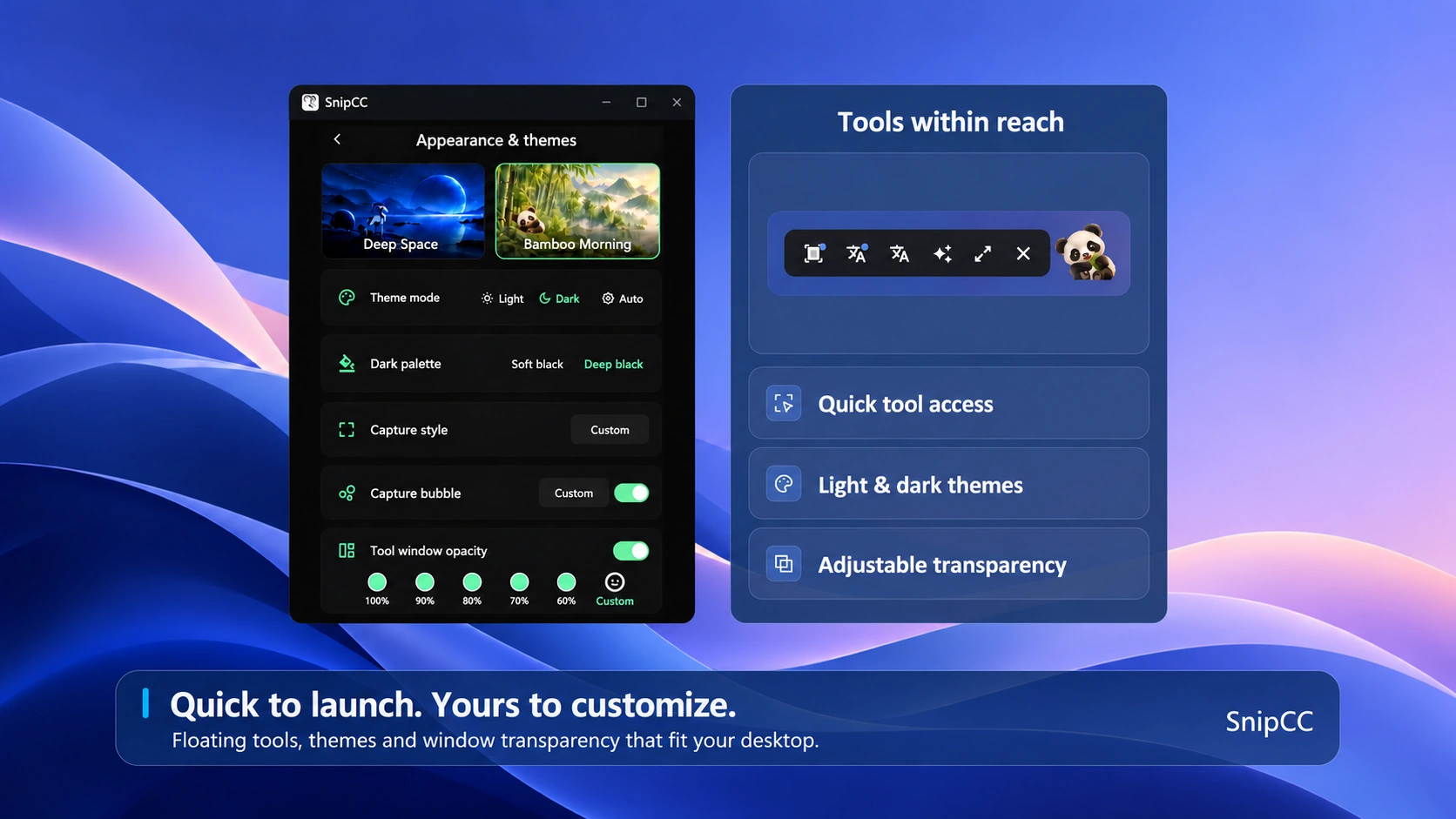This screenshot has height=819, width=1456.
Task: Open the Capture bubble Custom button
Action: [574, 493]
